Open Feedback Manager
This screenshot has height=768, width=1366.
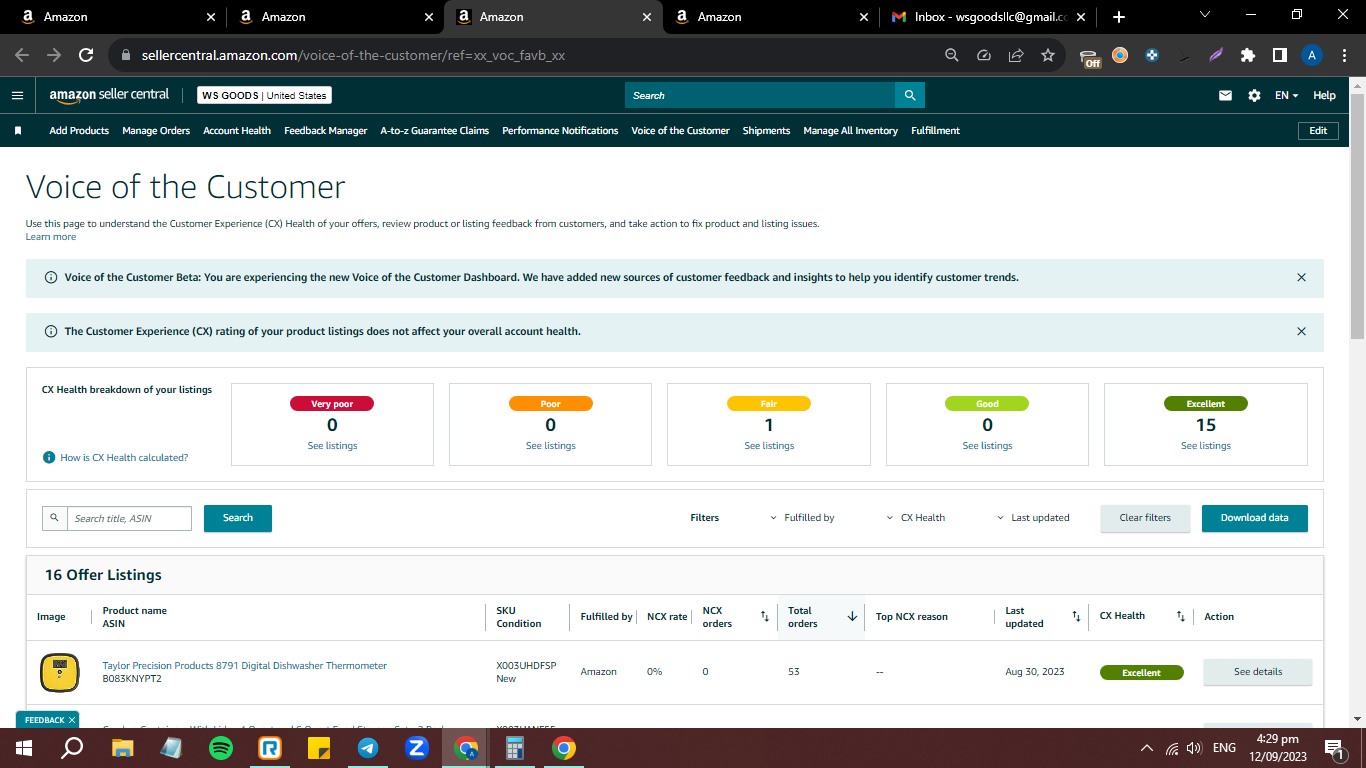[x=326, y=131]
